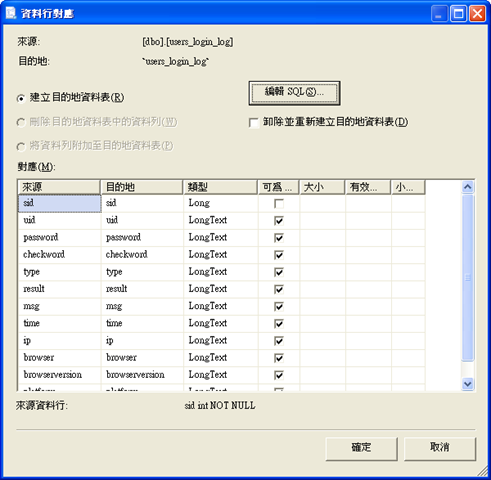
Task: Uncheck nullable checkbox for password row
Action: (x=279, y=238)
